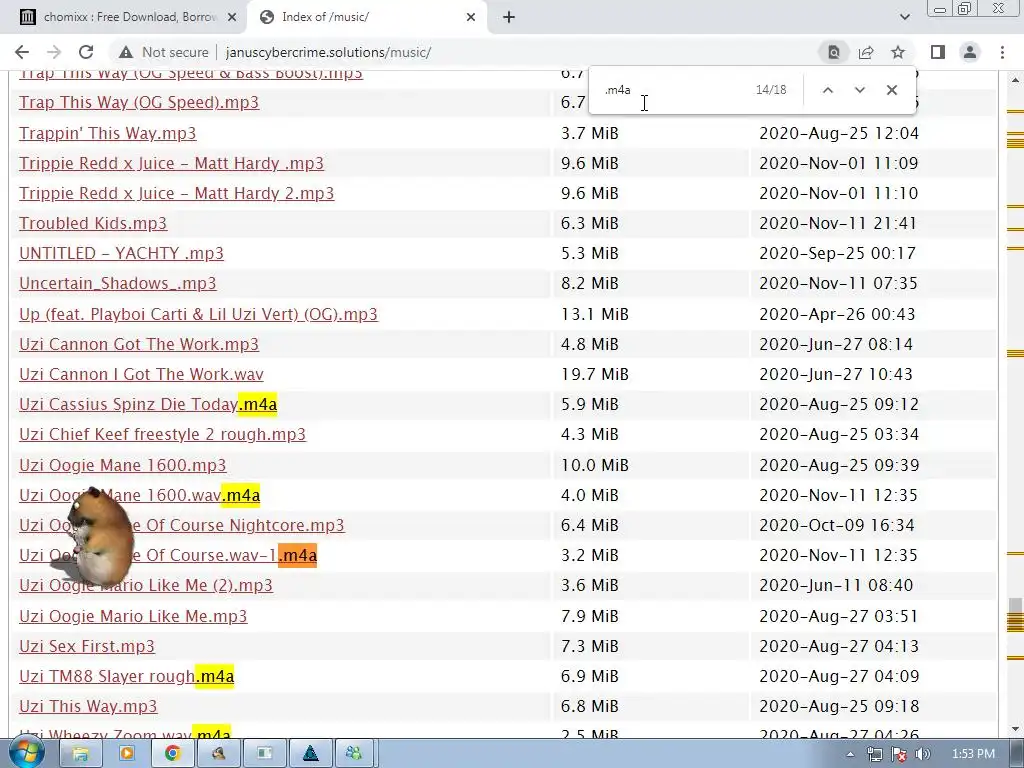Jump to next find result
The width and height of the screenshot is (1024, 768).
click(x=859, y=90)
